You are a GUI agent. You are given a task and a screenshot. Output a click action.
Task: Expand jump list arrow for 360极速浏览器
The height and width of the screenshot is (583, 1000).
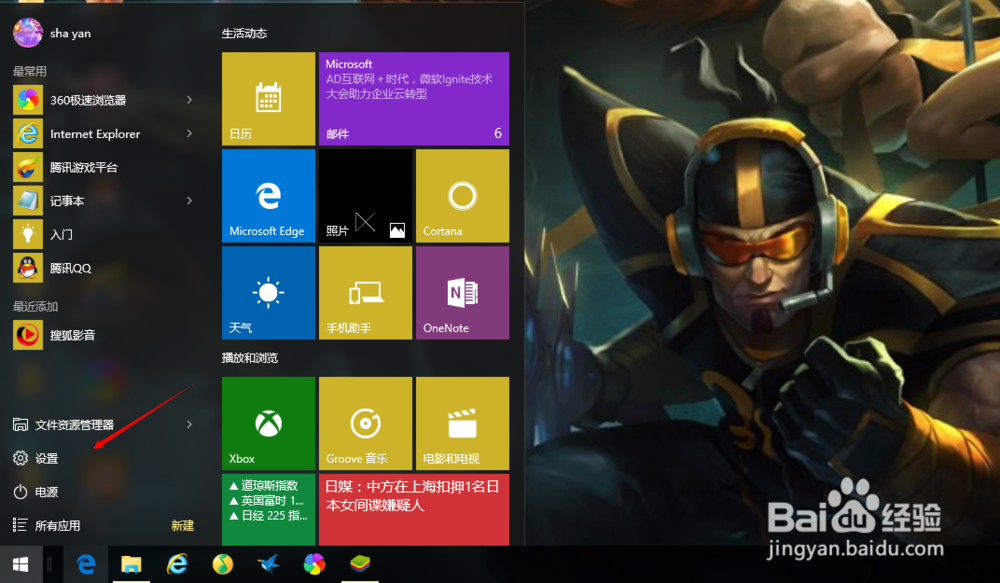coord(189,100)
